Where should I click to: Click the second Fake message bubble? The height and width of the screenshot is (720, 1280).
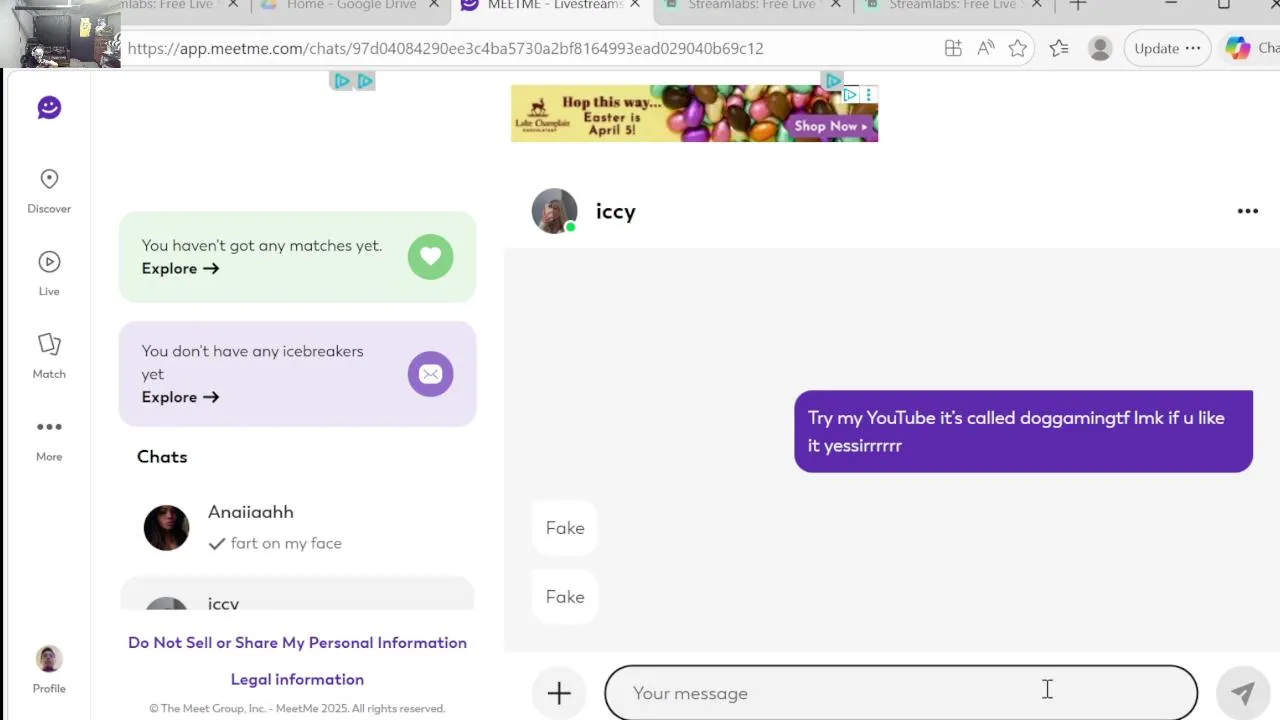coord(565,597)
